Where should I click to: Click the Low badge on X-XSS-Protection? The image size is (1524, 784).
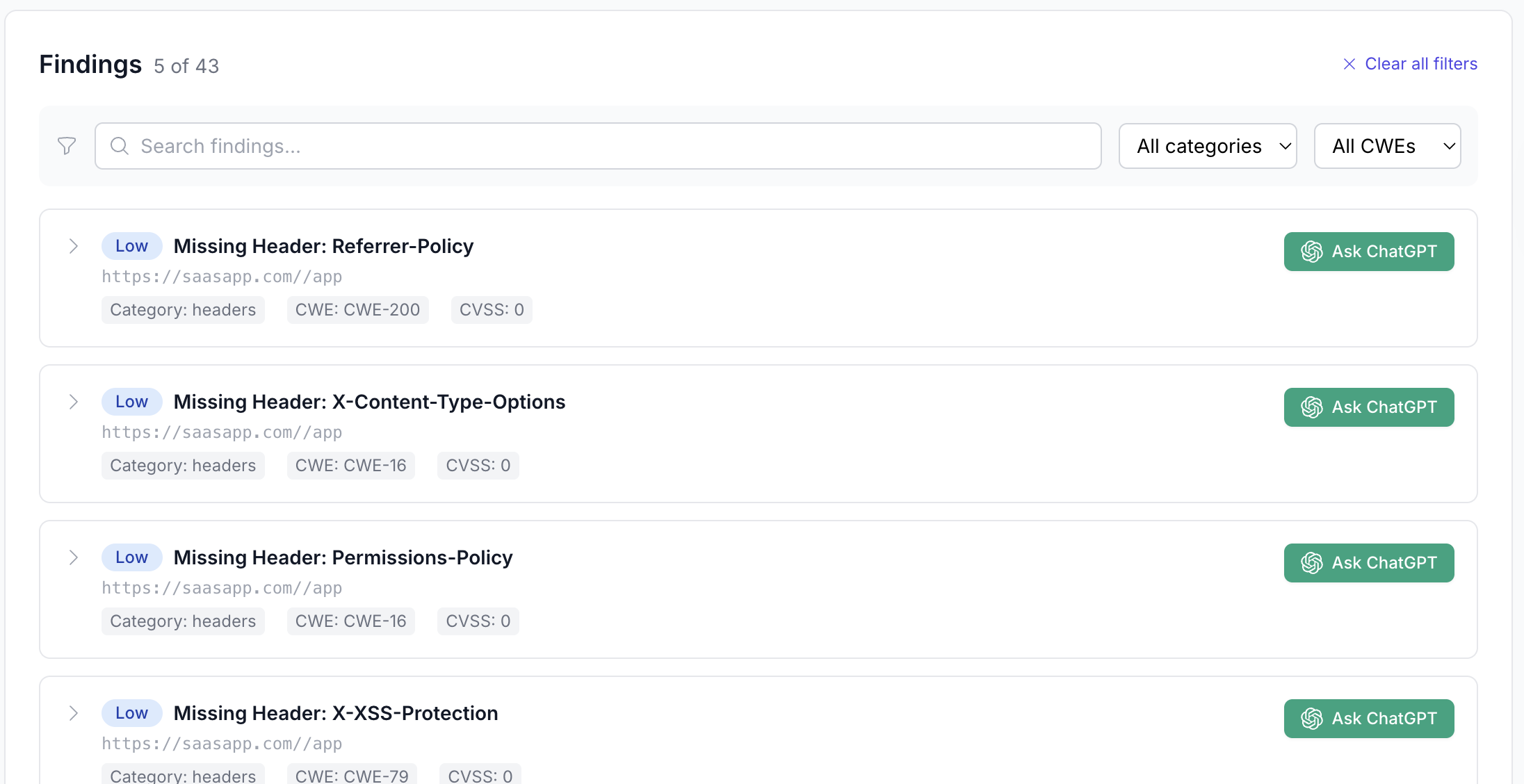(x=132, y=713)
